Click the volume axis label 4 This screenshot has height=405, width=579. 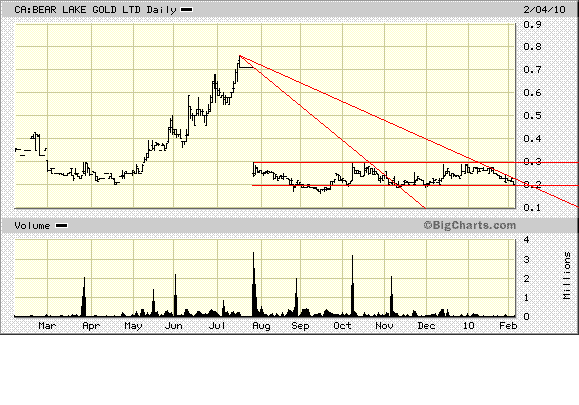(527, 240)
